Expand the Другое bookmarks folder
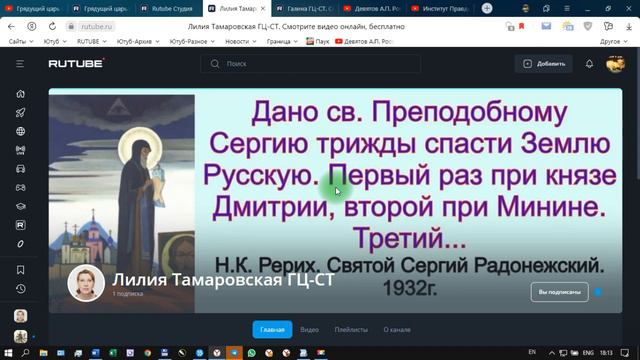 pos(613,41)
